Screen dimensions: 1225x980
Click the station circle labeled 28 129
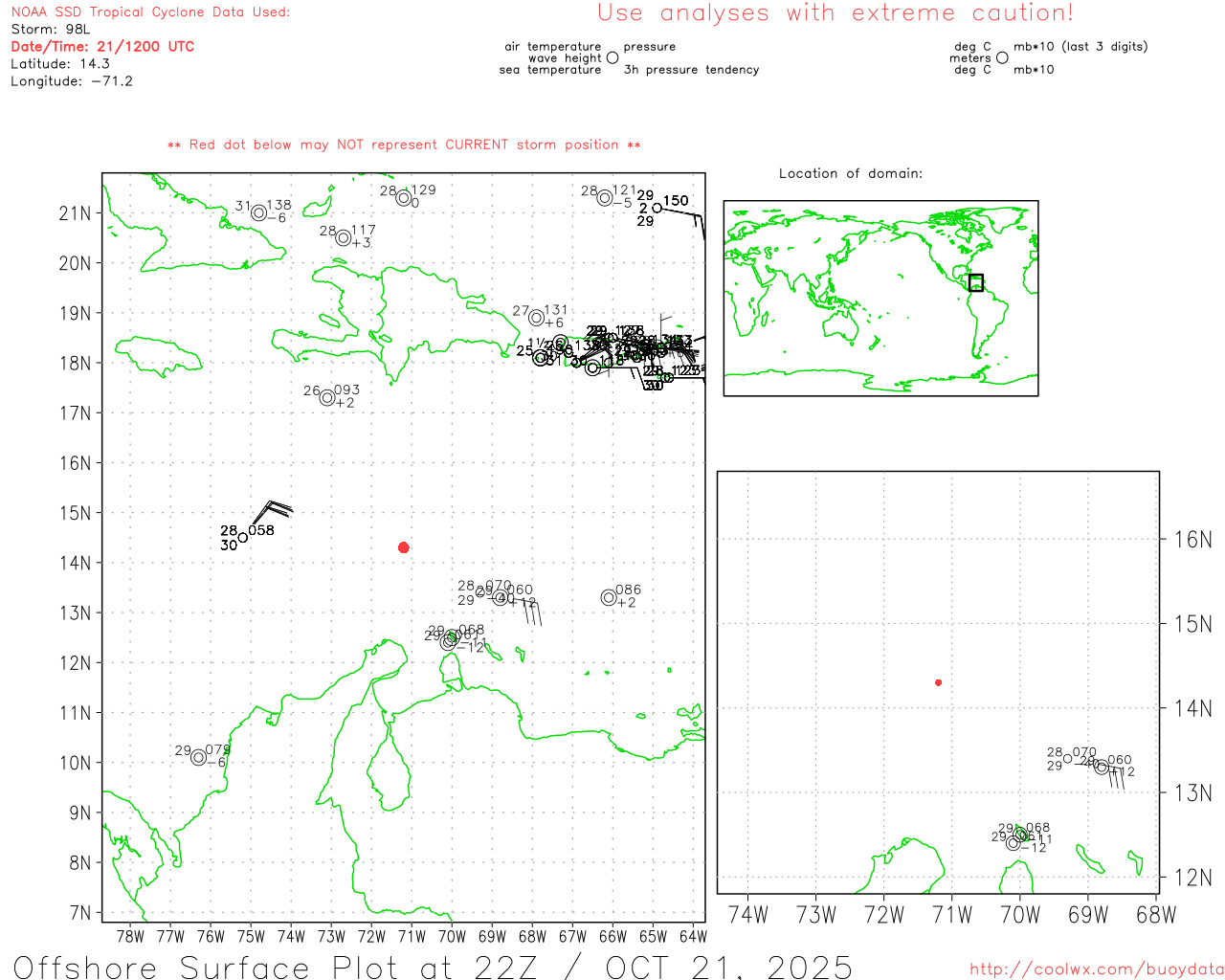pos(404,198)
